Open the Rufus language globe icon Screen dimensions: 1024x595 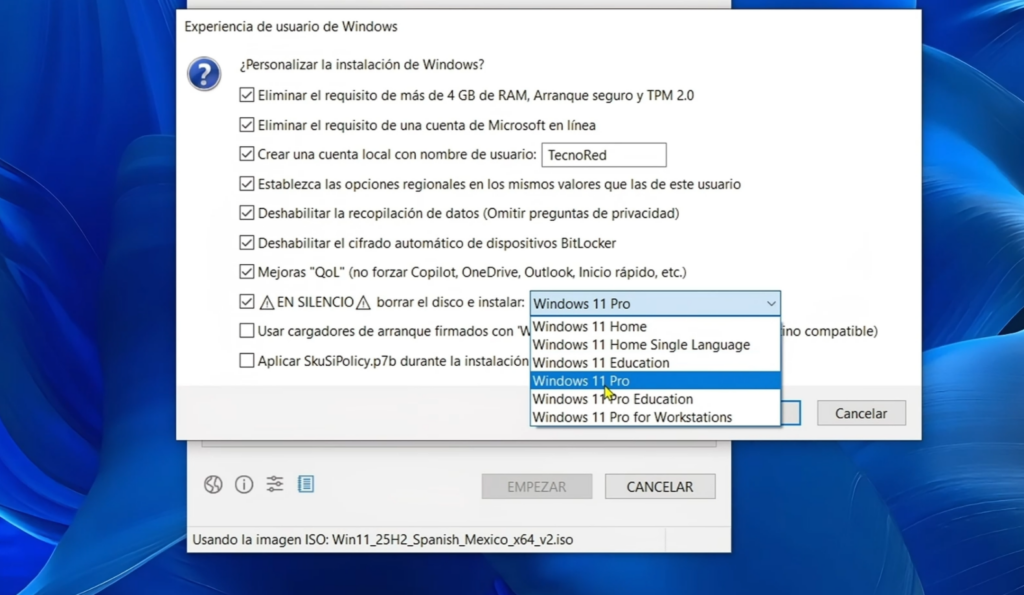point(213,484)
